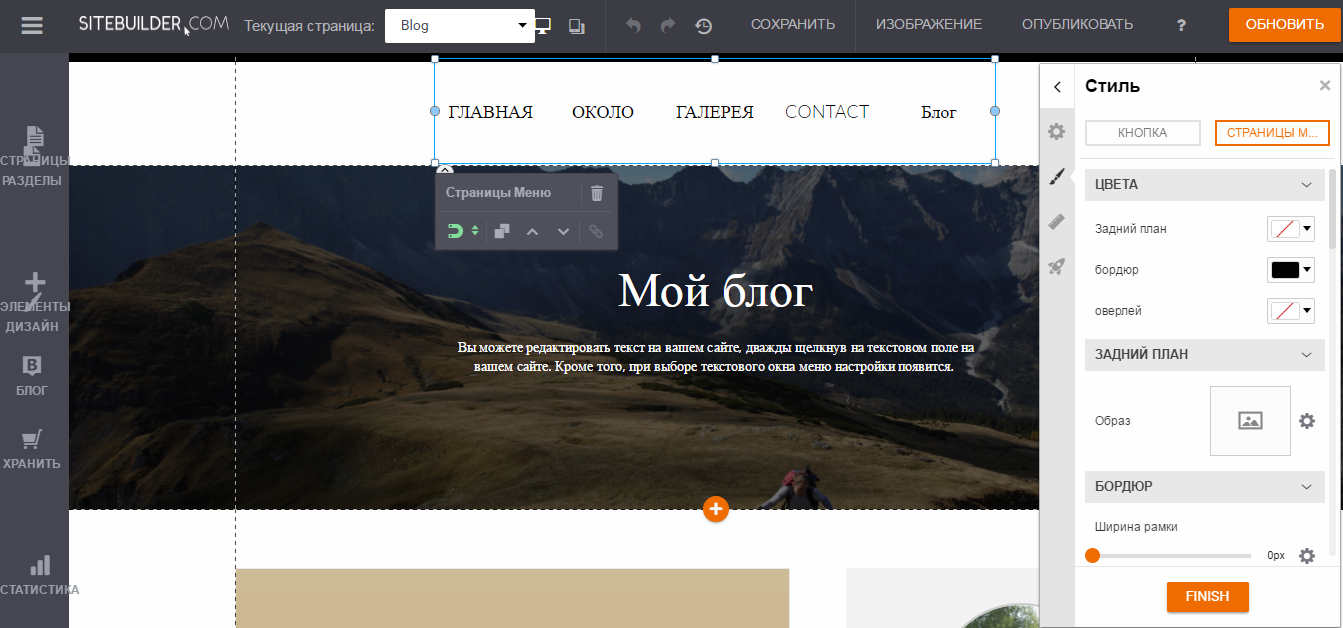Click the orange ОБНОВИТЬ button
This screenshot has width=1343, height=628.
[x=1285, y=25]
